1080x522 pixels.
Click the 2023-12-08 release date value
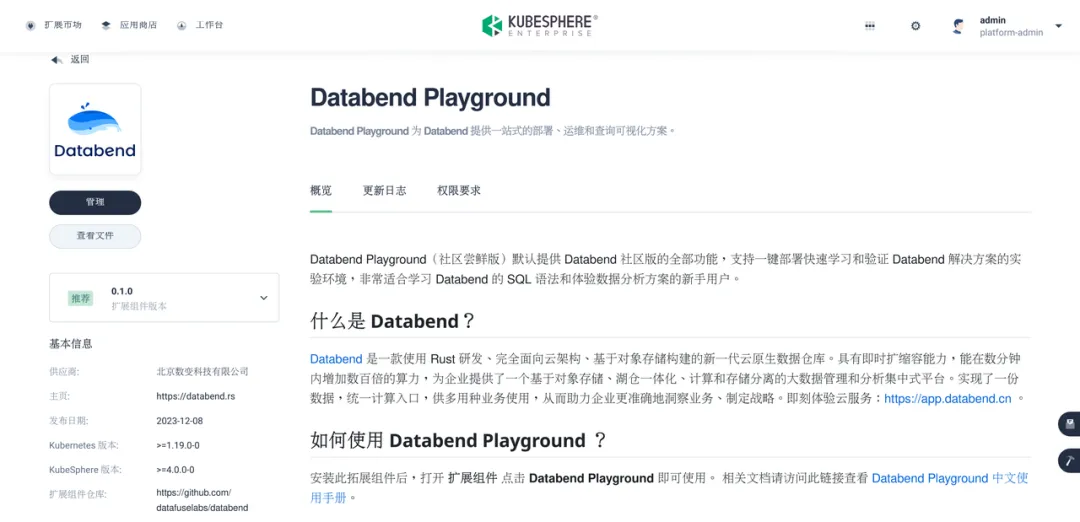click(x=180, y=421)
